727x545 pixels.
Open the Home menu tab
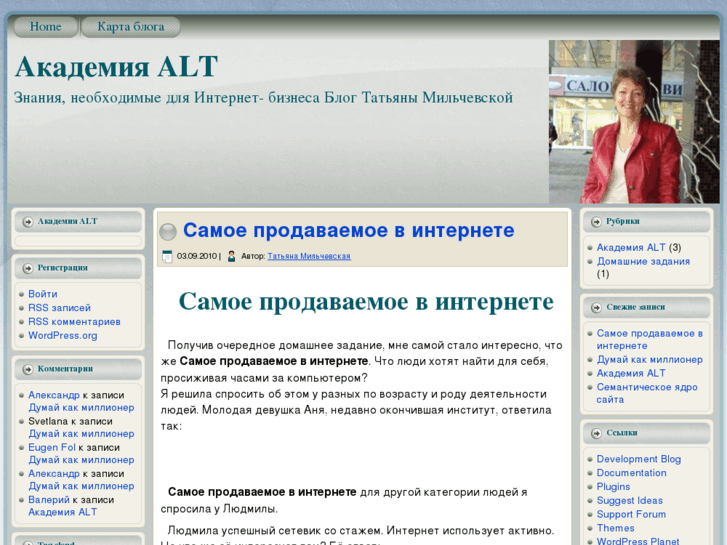click(x=45, y=27)
